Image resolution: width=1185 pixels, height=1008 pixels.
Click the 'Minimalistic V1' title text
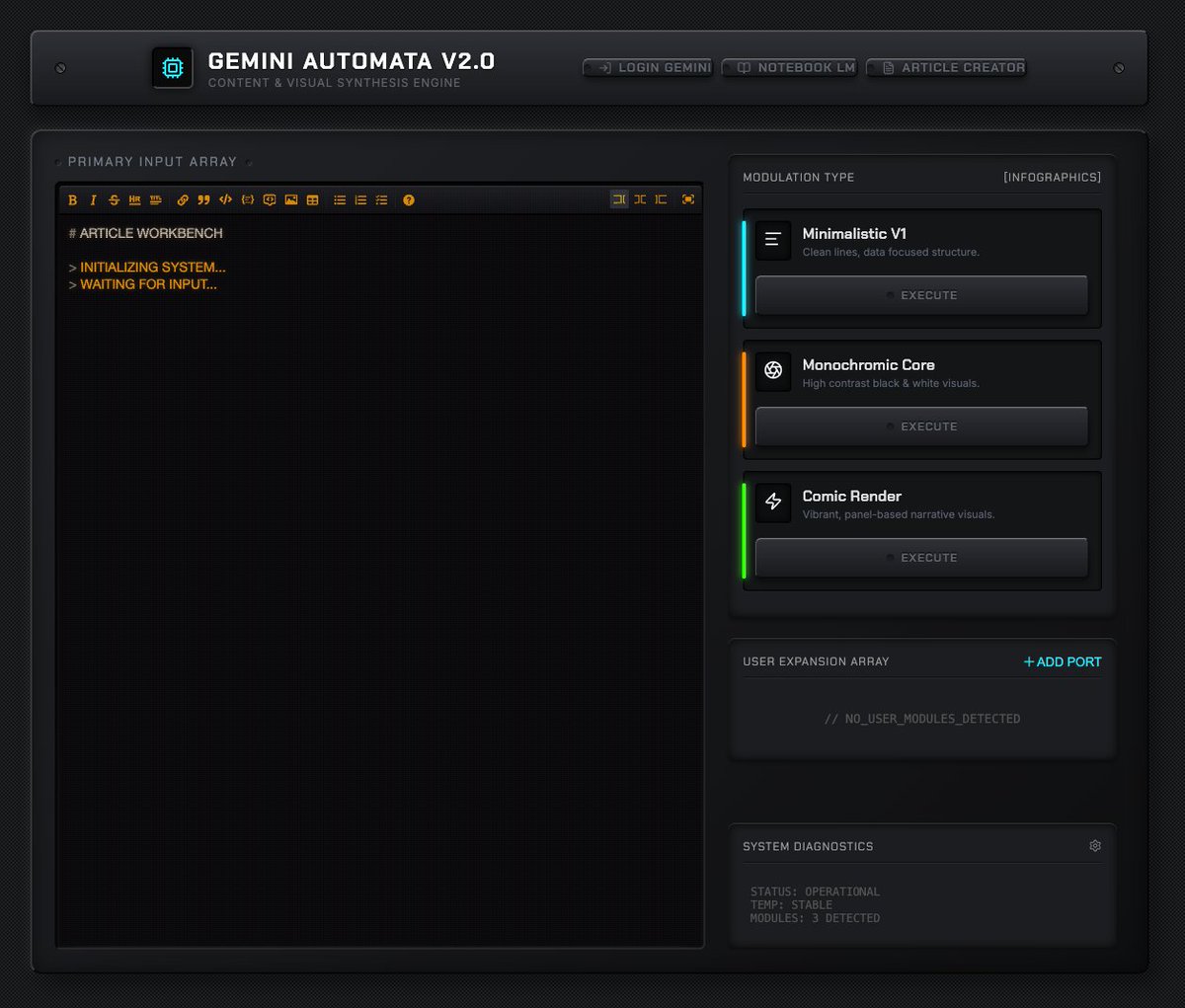[x=854, y=234]
